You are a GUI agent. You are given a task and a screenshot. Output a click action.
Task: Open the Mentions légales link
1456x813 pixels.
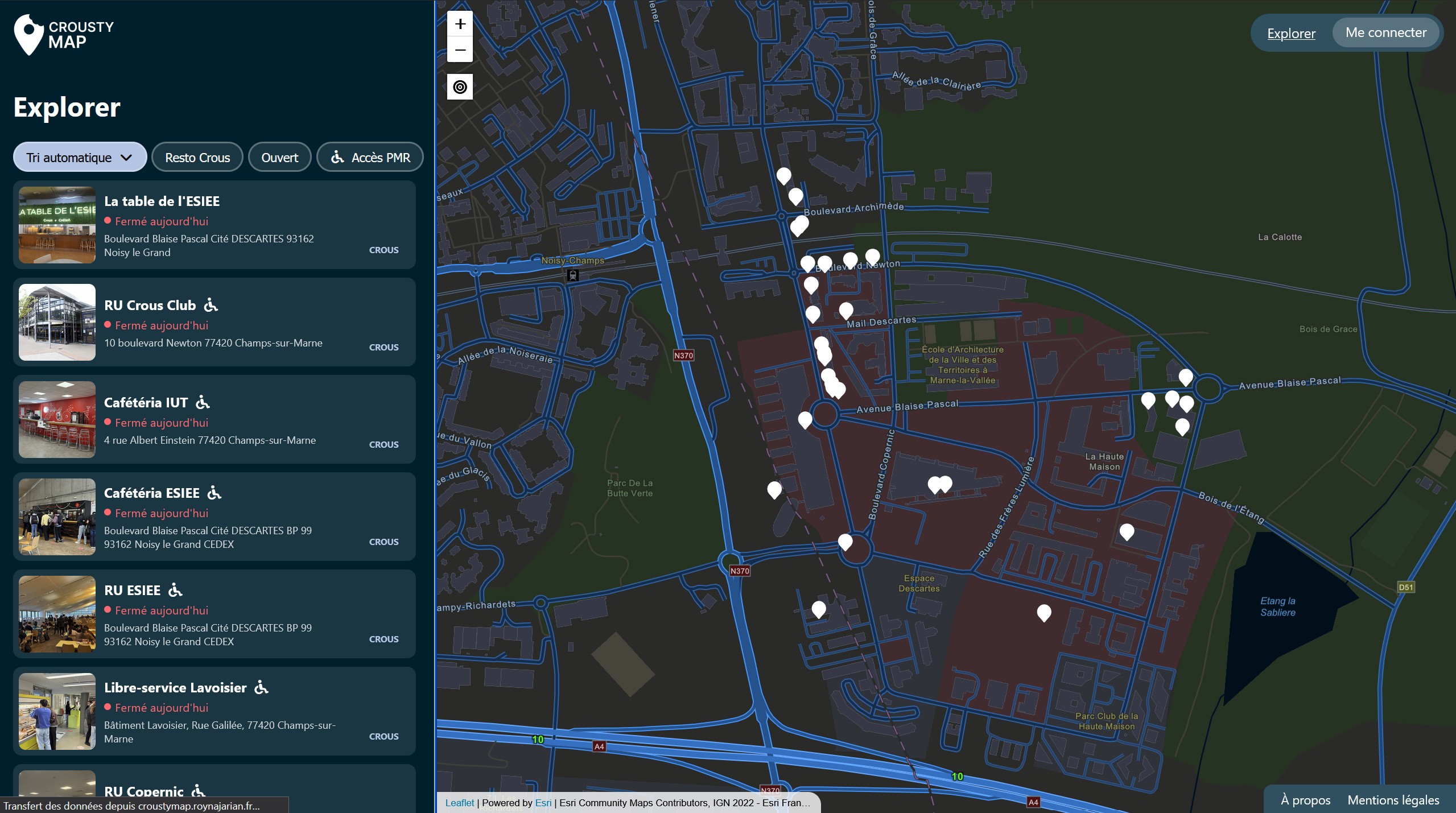(1393, 800)
